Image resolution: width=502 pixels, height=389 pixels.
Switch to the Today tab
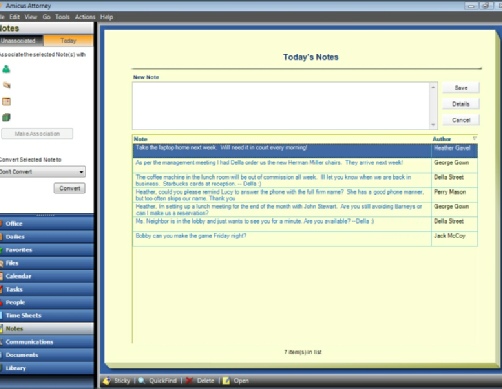(x=68, y=41)
